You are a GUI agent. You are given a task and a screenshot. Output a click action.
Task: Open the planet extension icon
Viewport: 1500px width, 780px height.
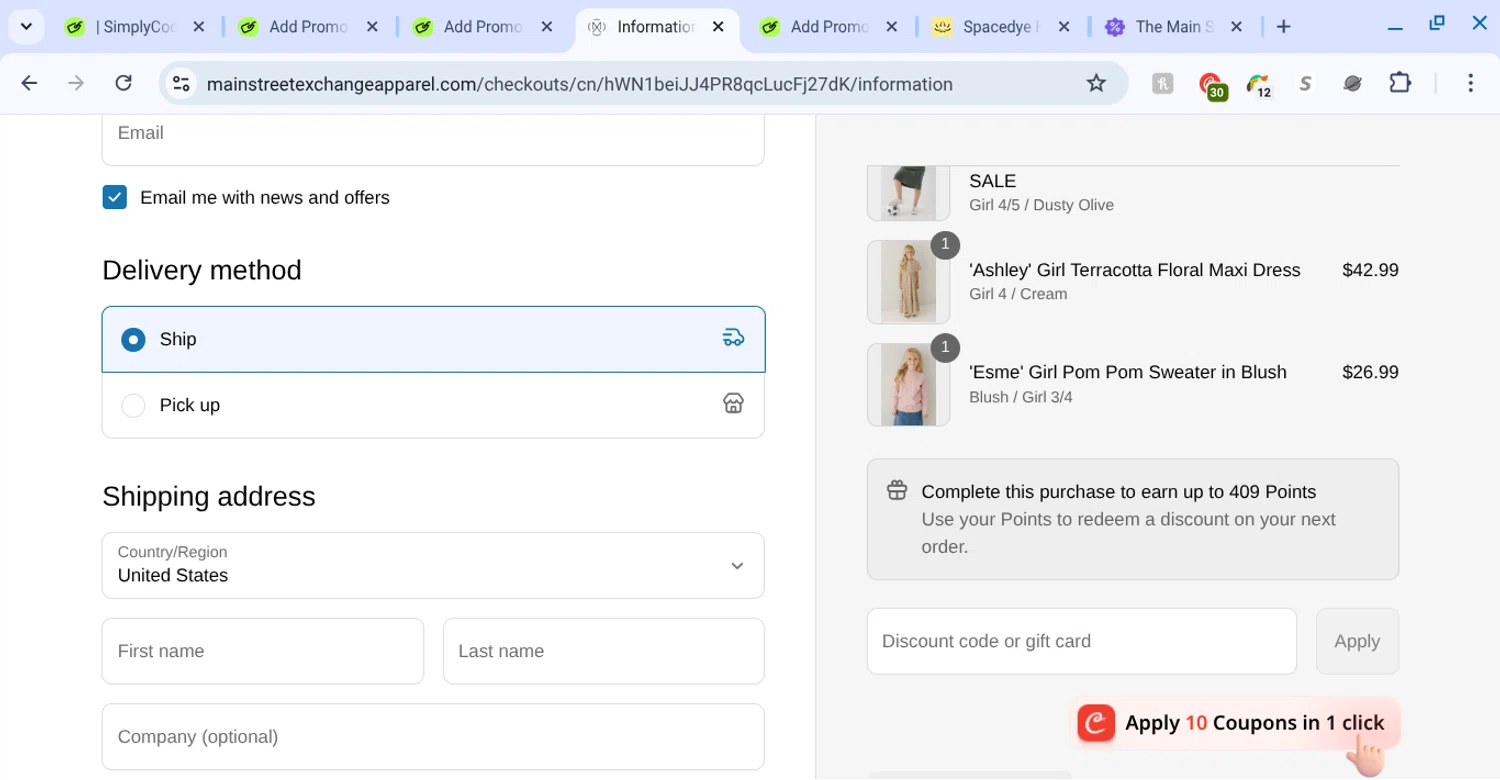click(1352, 84)
